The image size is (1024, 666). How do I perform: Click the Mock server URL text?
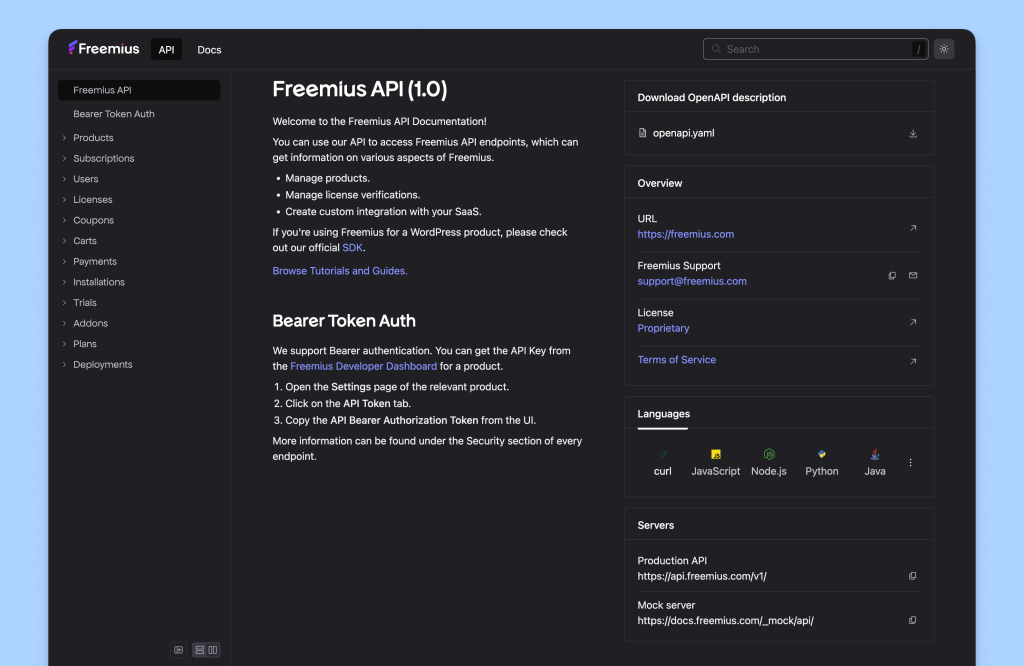coord(726,621)
